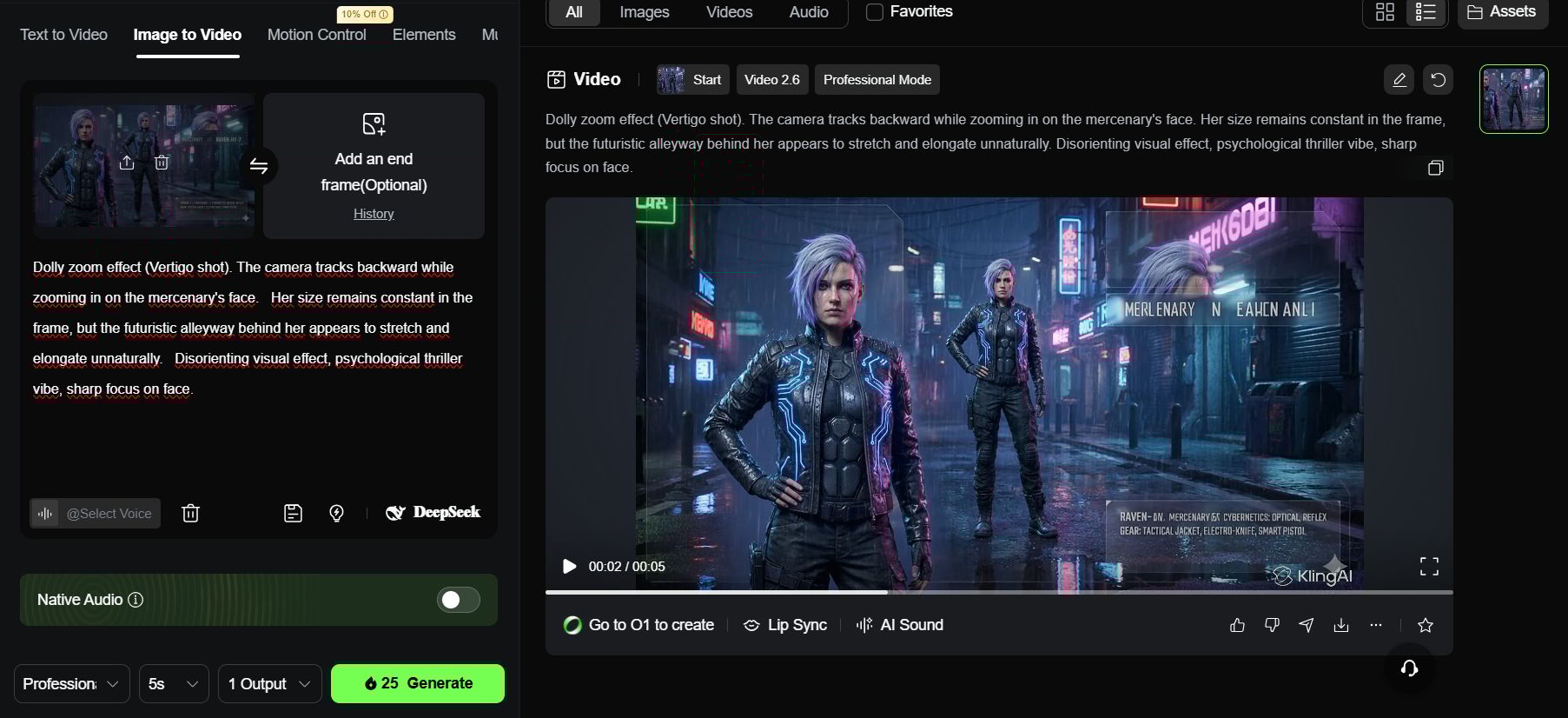
Task: Like the video with thumbs up
Action: pyautogui.click(x=1238, y=625)
